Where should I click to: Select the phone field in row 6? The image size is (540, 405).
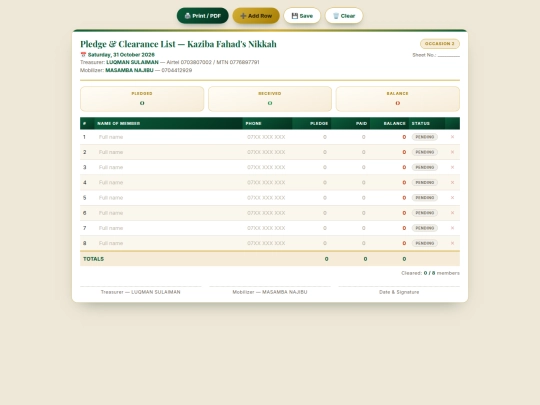click(268, 213)
